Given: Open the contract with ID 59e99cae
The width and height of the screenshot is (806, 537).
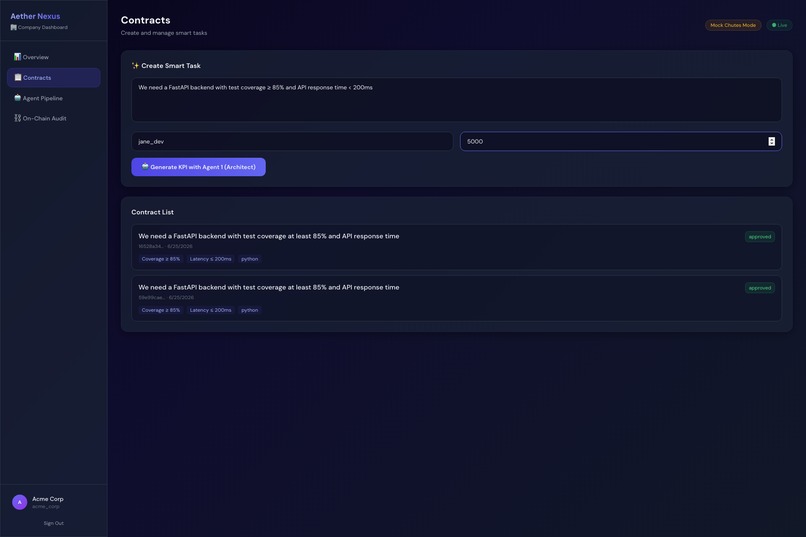Looking at the screenshot, I should click(456, 299).
